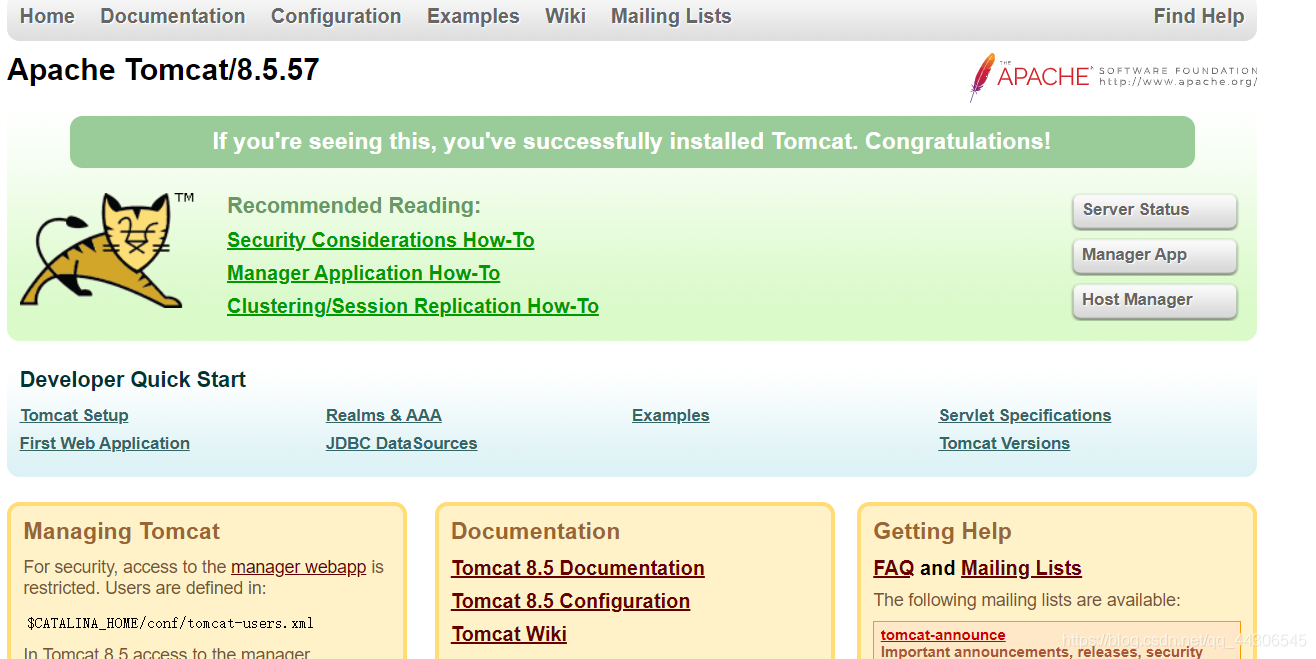Follow the Tomcat Setup link

coord(74,415)
